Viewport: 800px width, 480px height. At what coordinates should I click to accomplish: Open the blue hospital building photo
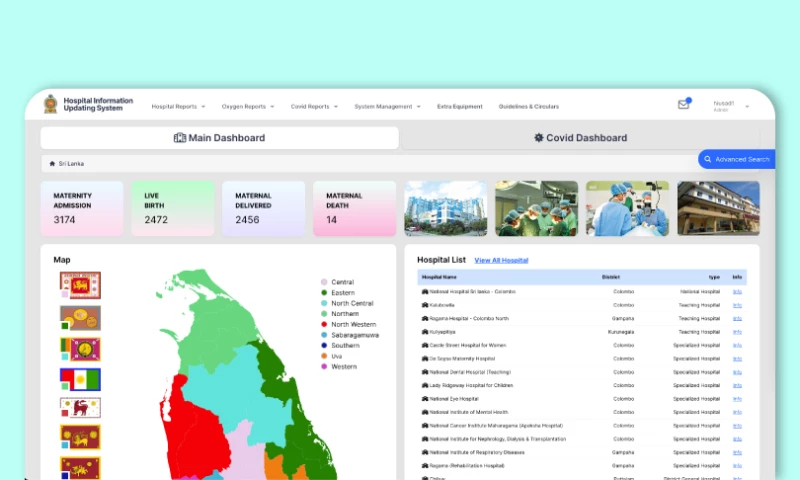tap(445, 209)
